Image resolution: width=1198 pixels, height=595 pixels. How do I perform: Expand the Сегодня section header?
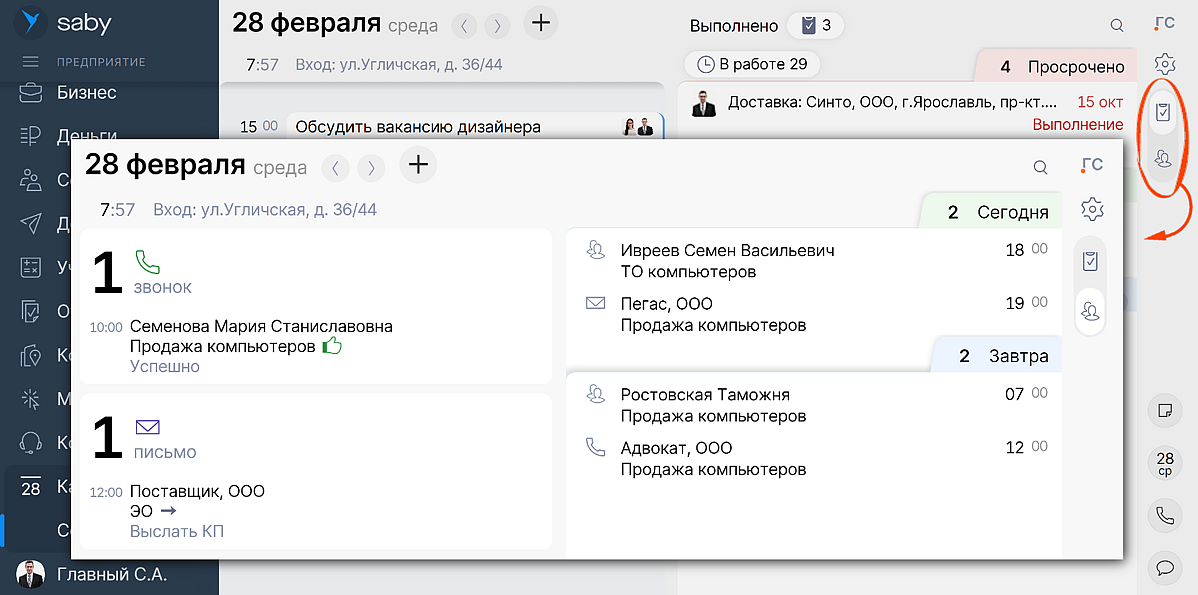click(x=997, y=212)
